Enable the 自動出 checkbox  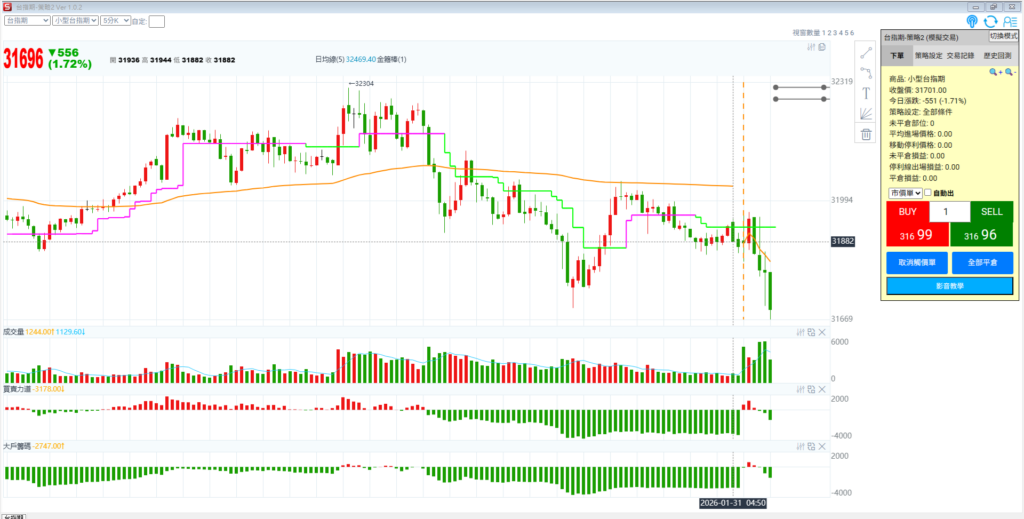tap(928, 192)
